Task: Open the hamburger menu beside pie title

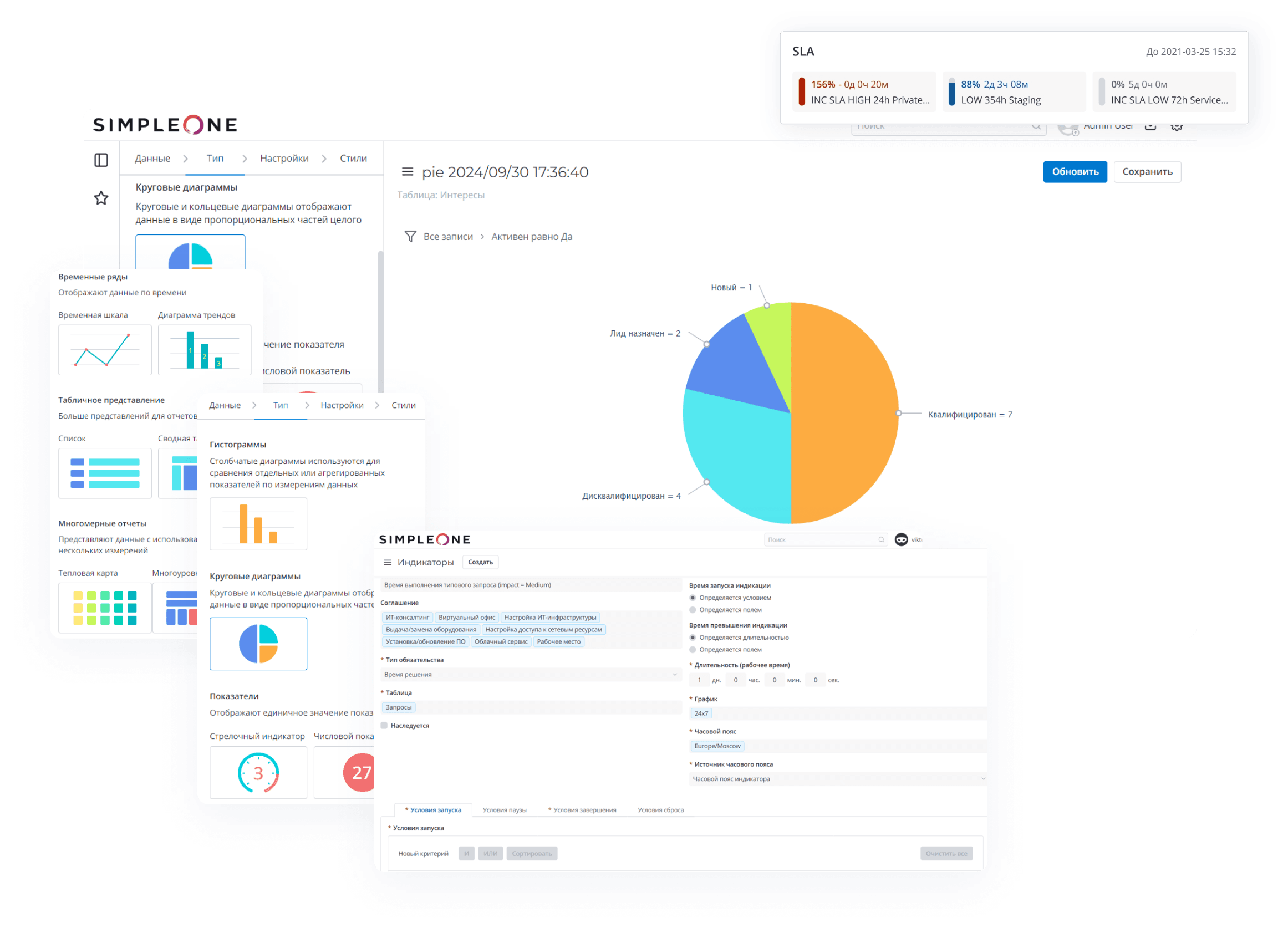Action: 408,171
